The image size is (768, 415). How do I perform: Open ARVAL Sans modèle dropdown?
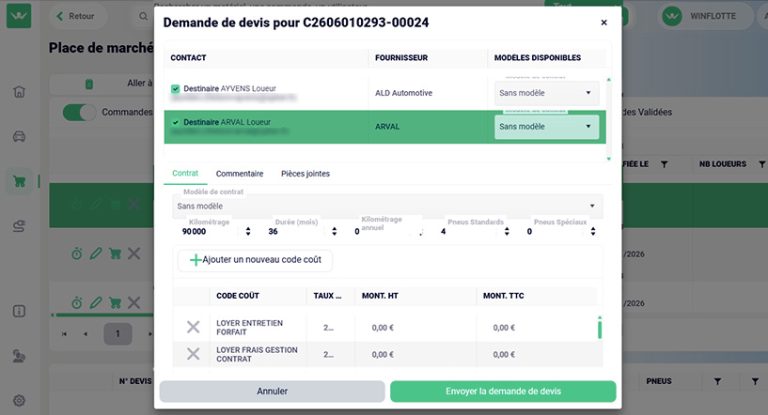click(547, 127)
